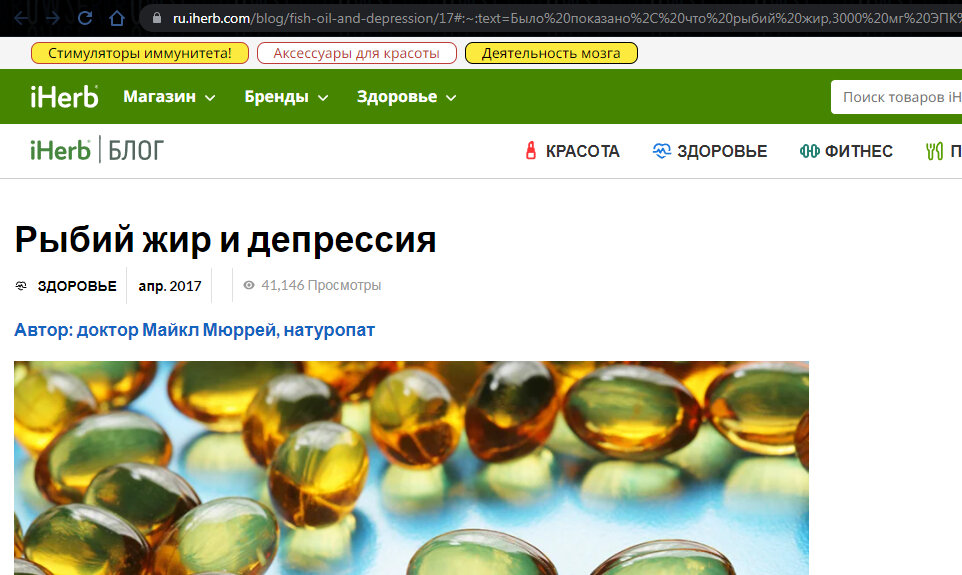Click the lipstick icon beside КРАСОТА
Screen dimensions: 962x575
[x=531, y=151]
